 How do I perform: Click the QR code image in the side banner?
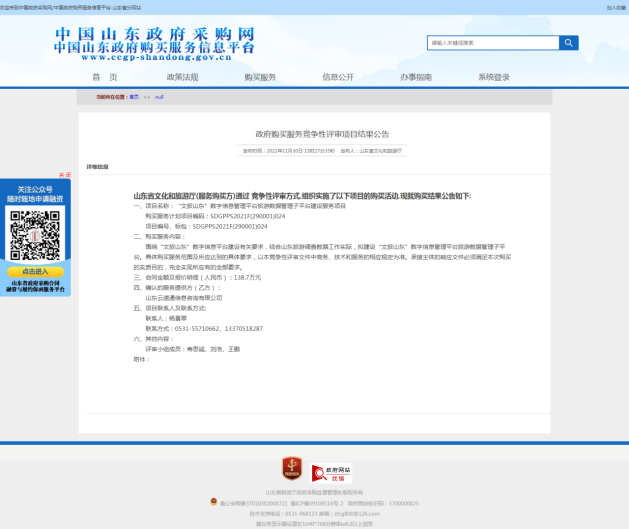[x=34, y=236]
